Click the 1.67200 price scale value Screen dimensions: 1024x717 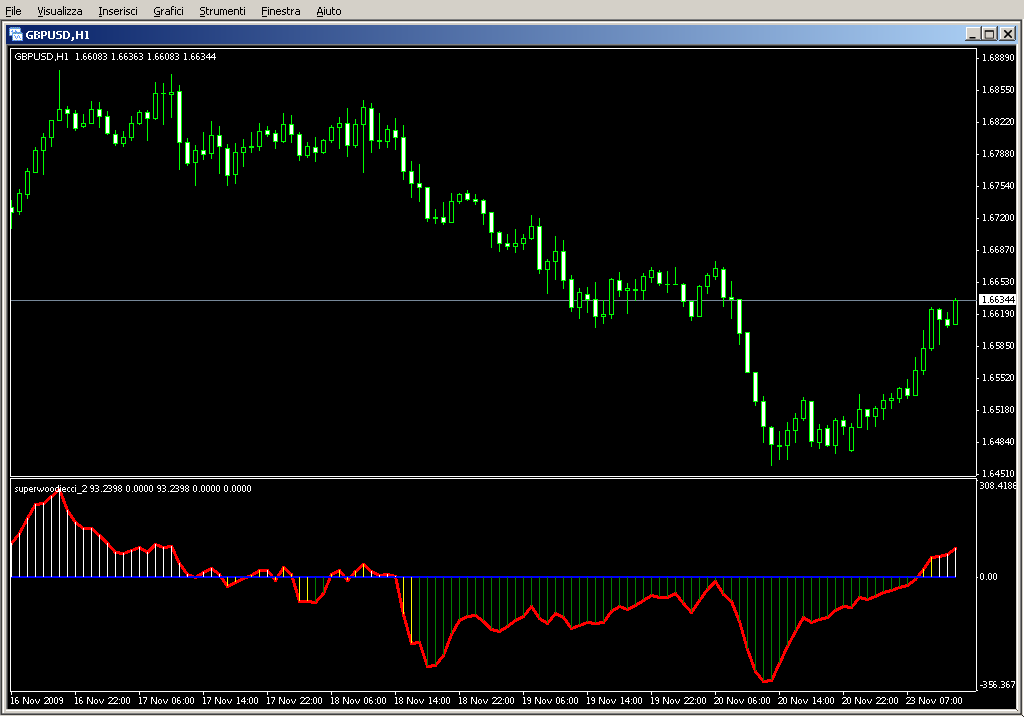[x=999, y=217]
